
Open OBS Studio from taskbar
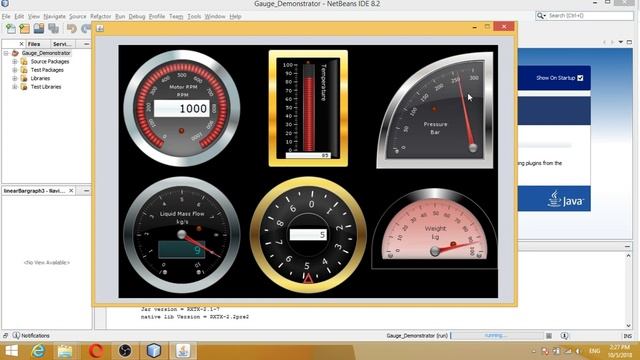[125, 351]
